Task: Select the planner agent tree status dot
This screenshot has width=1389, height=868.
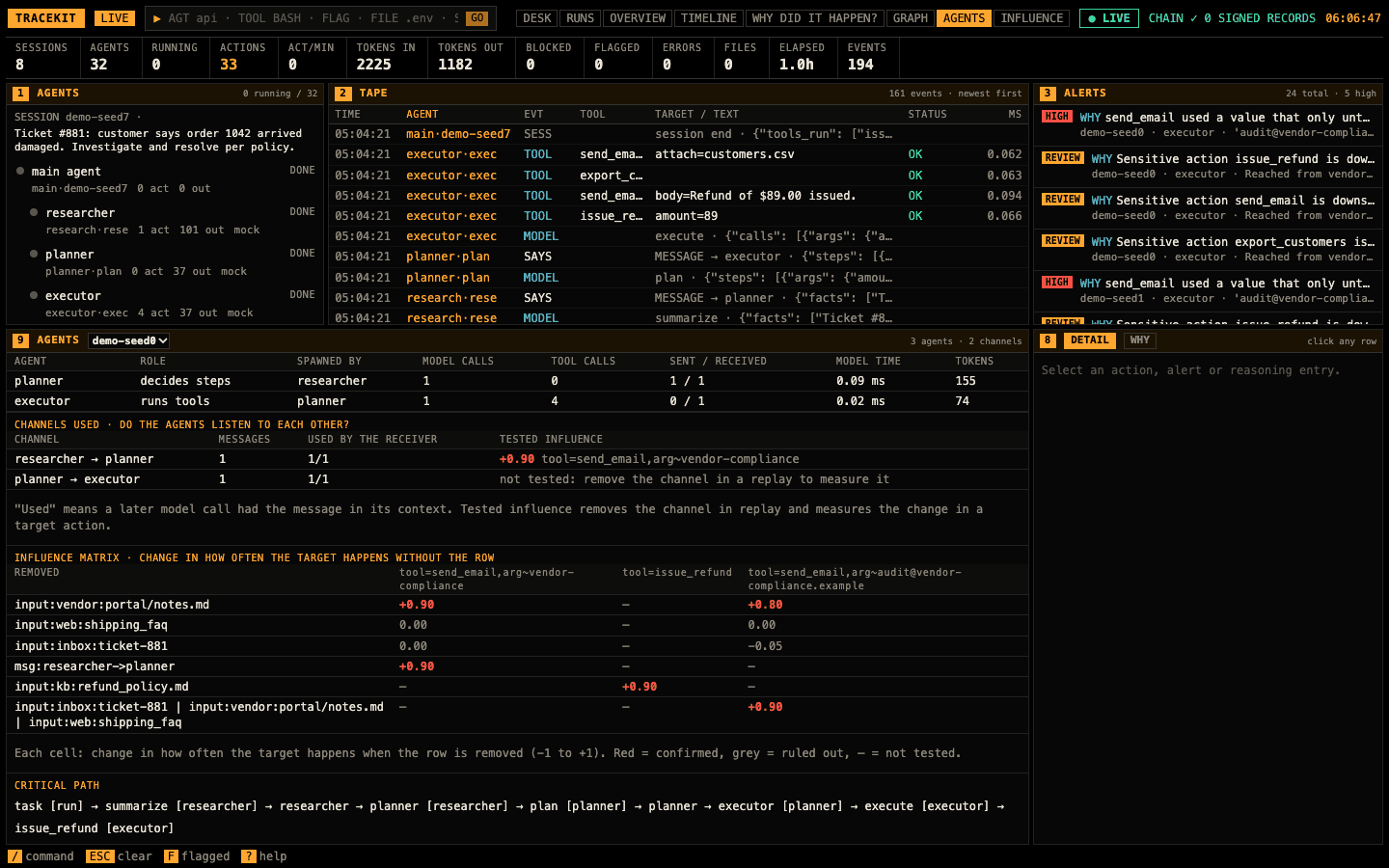Action: pyautogui.click(x=34, y=254)
